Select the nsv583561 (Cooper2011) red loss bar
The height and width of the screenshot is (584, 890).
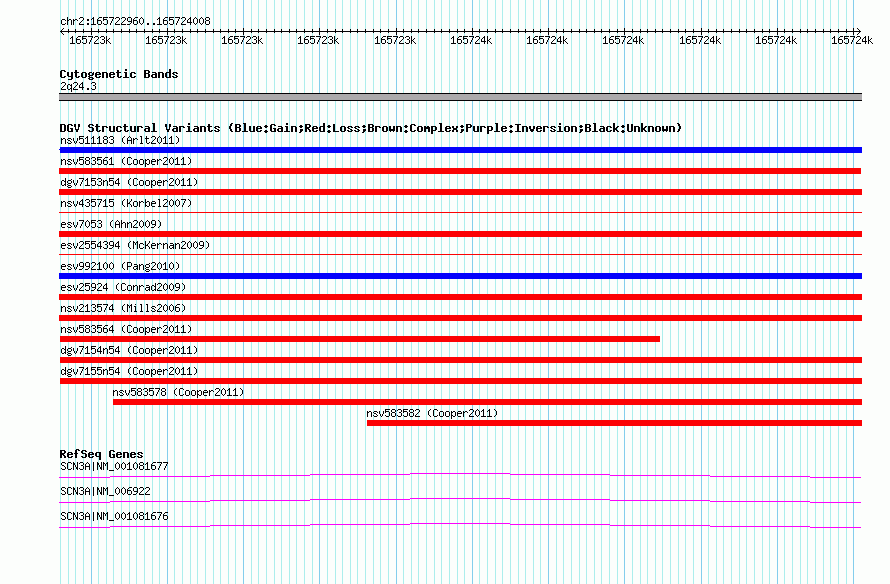pos(460,171)
